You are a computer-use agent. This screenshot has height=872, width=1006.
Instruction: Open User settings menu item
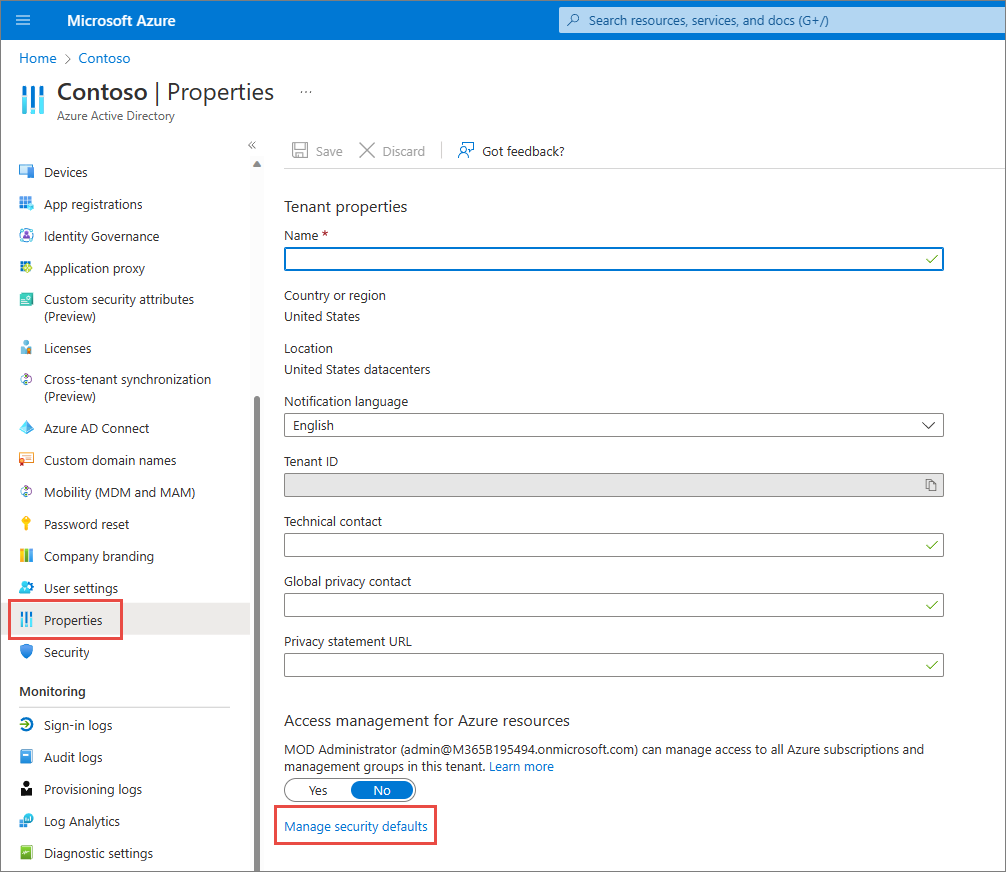click(81, 588)
